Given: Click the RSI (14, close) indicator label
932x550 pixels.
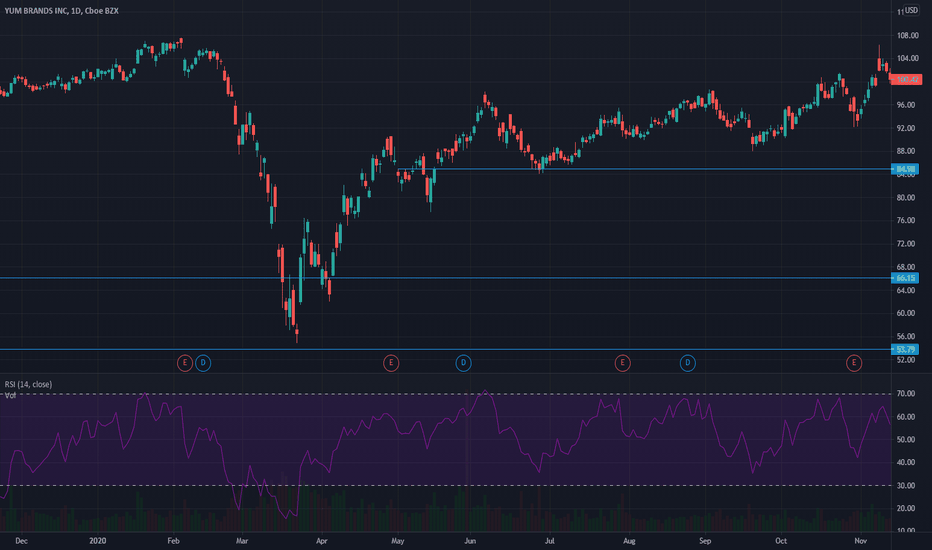Looking at the screenshot, I should pos(28,385).
